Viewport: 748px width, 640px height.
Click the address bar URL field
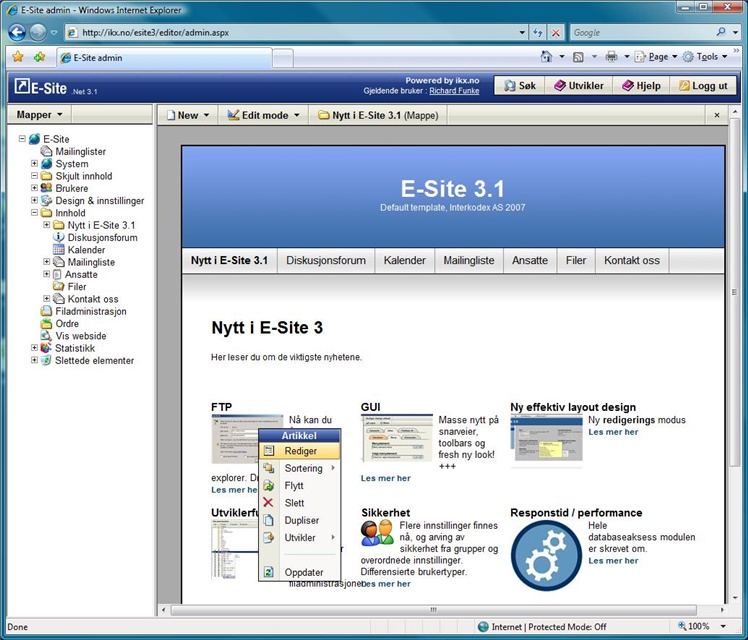coord(296,32)
